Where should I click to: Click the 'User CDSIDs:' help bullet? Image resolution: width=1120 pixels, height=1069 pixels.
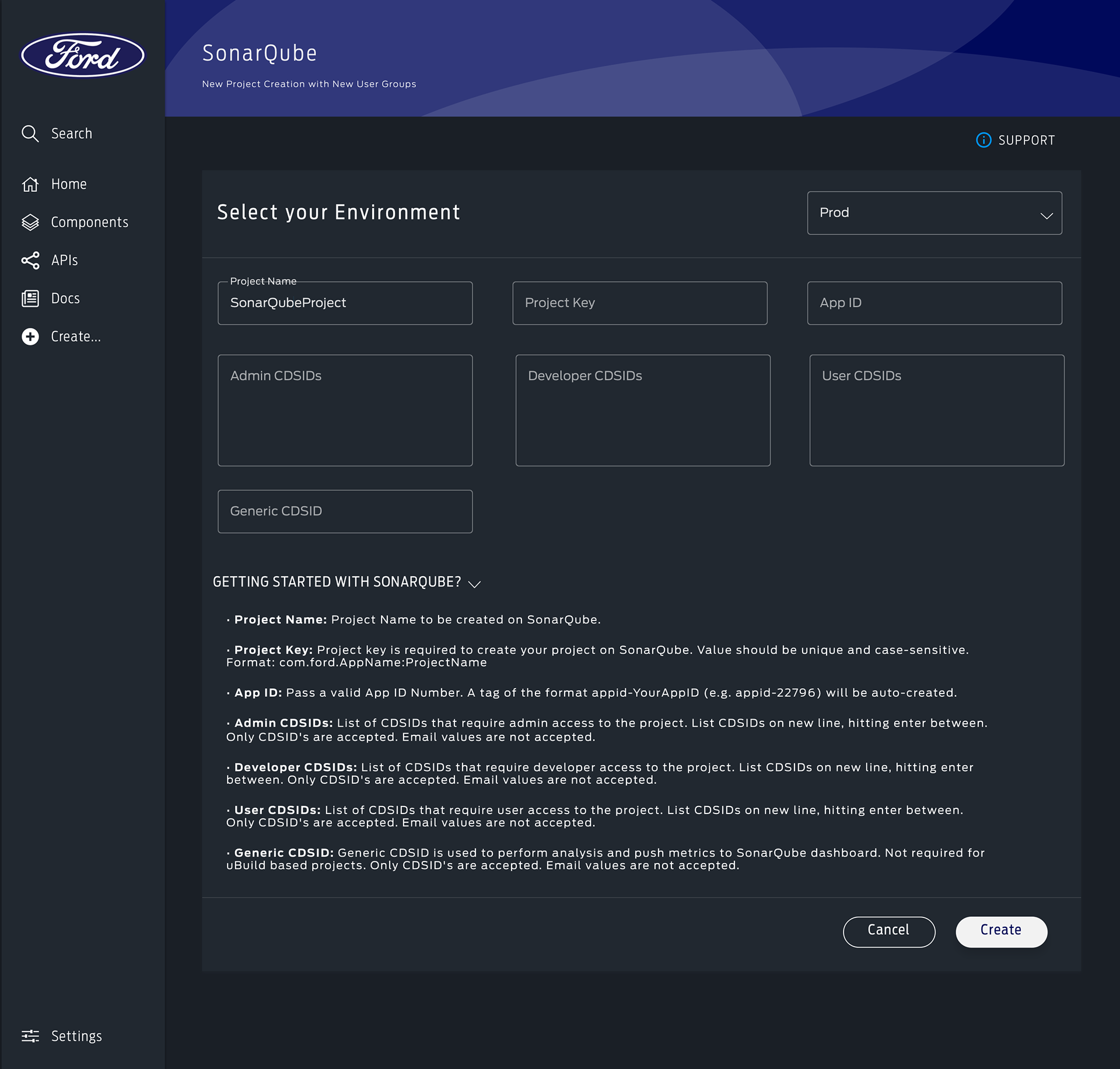[x=594, y=816]
